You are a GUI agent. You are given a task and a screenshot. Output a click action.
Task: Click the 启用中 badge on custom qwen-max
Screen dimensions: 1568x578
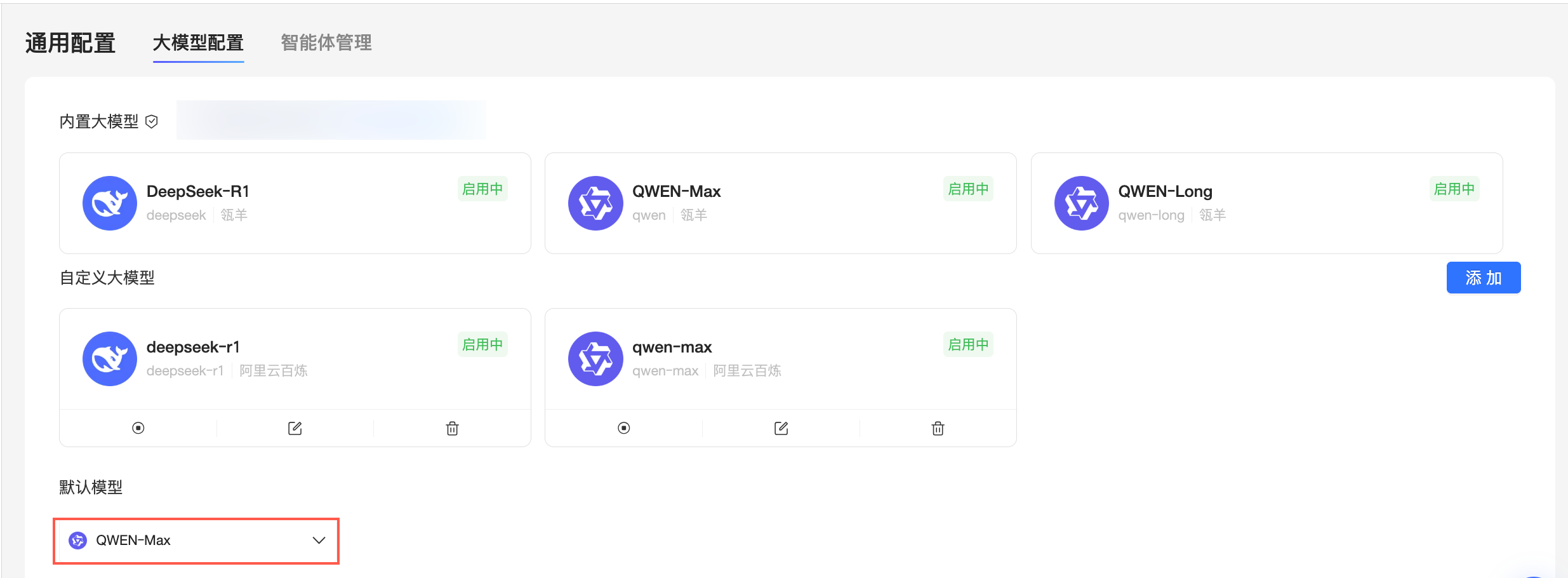(968, 344)
